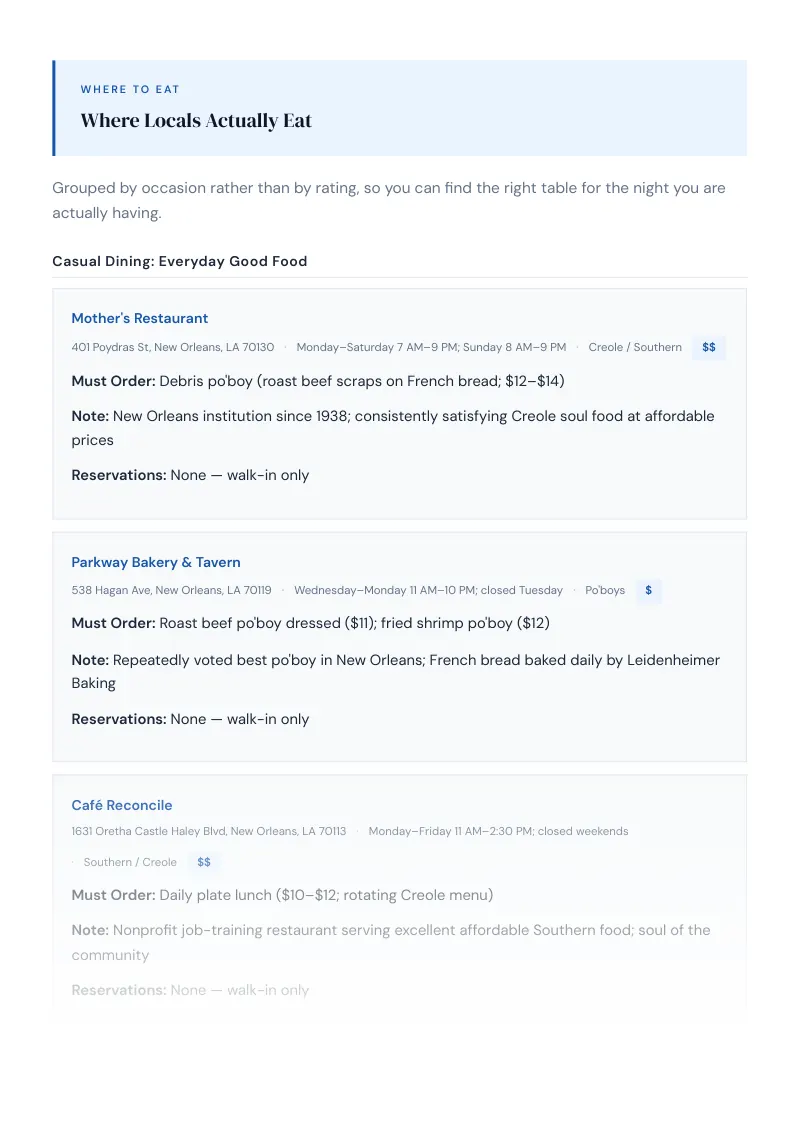Click Parkway Bakery hours, closed Tuesday text
Viewport: 800px width, 1132px height.
pos(428,591)
